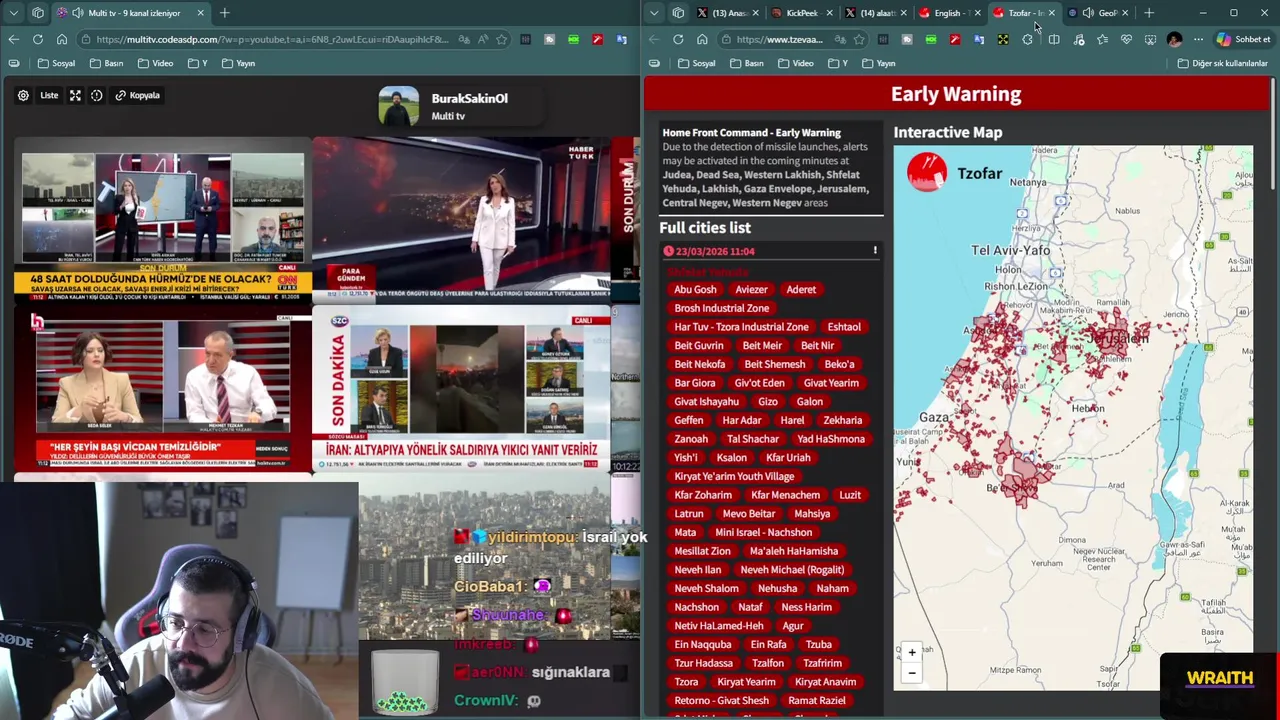Select the Neveh Michael (Rogalit) city tag
Viewport: 1280px width, 720px height.
pos(792,570)
